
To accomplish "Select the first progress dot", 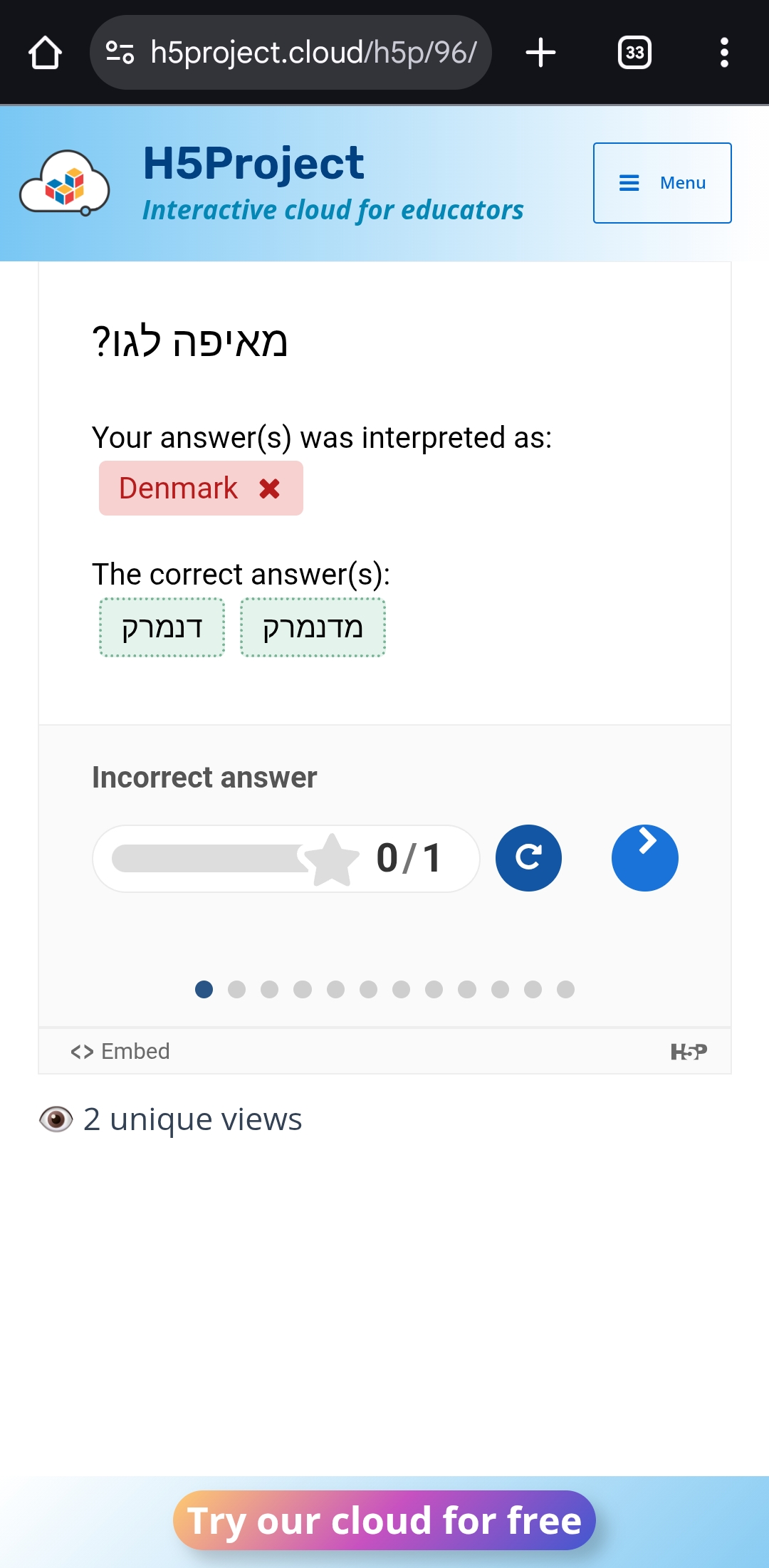I will coord(204,990).
